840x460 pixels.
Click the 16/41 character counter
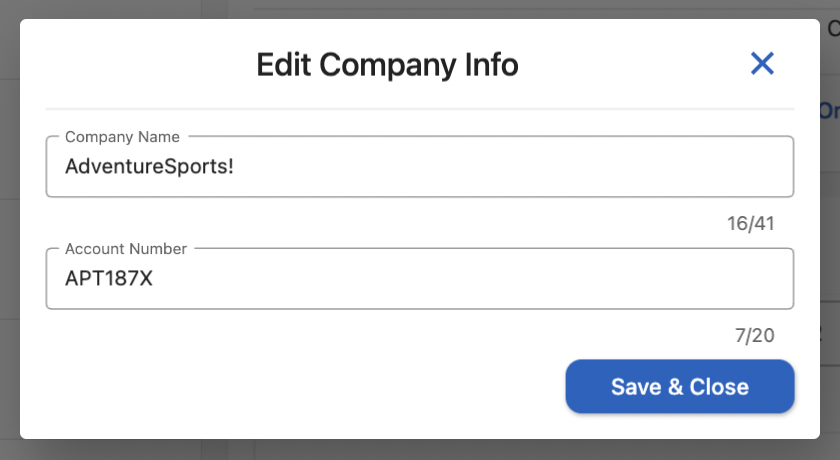[750, 223]
